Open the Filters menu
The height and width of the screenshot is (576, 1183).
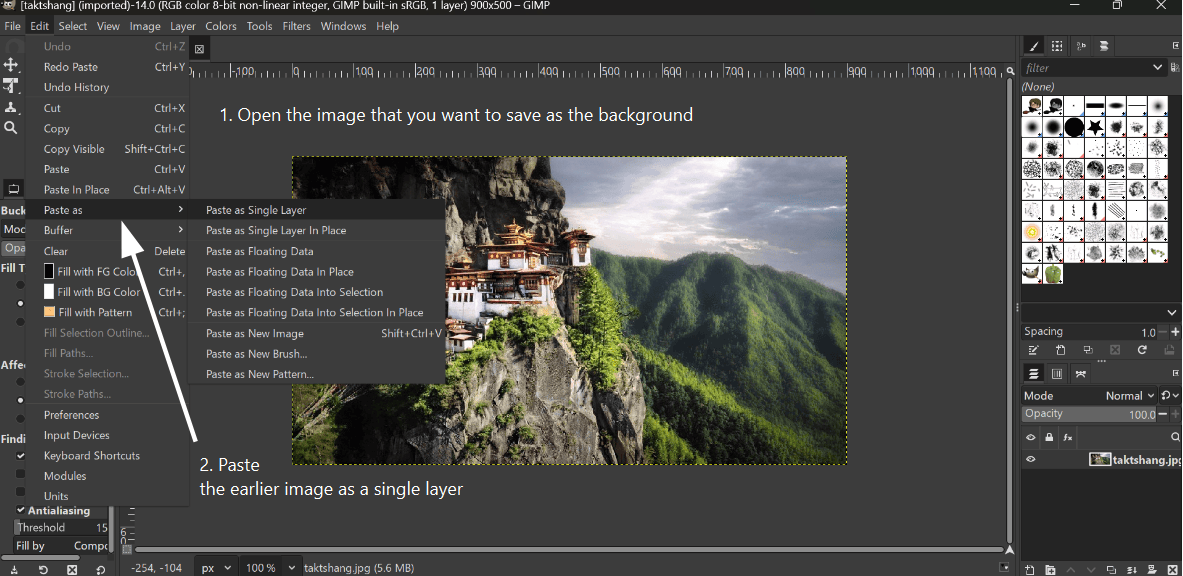pyautogui.click(x=297, y=26)
